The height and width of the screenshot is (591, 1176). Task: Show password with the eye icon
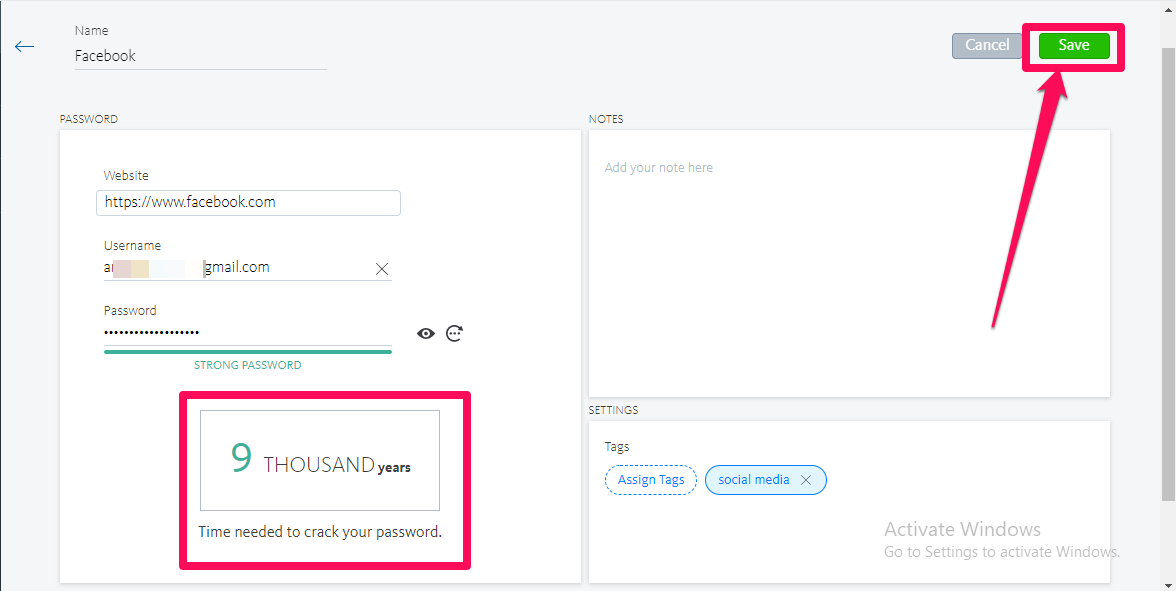coord(426,334)
